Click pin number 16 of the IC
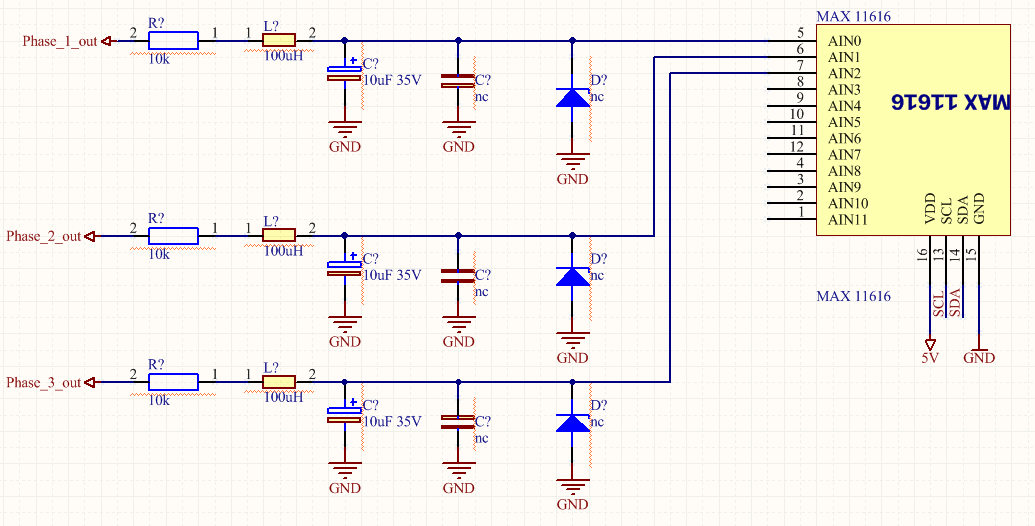The width and height of the screenshot is (1035, 526). [x=923, y=255]
